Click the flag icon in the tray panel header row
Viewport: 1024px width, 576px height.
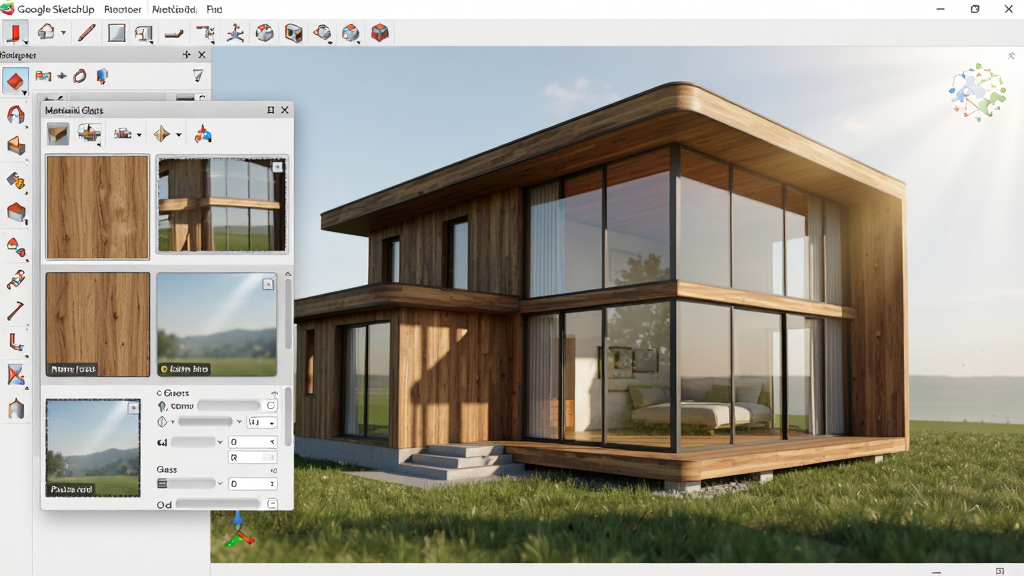pyautogui.click(x=43, y=76)
